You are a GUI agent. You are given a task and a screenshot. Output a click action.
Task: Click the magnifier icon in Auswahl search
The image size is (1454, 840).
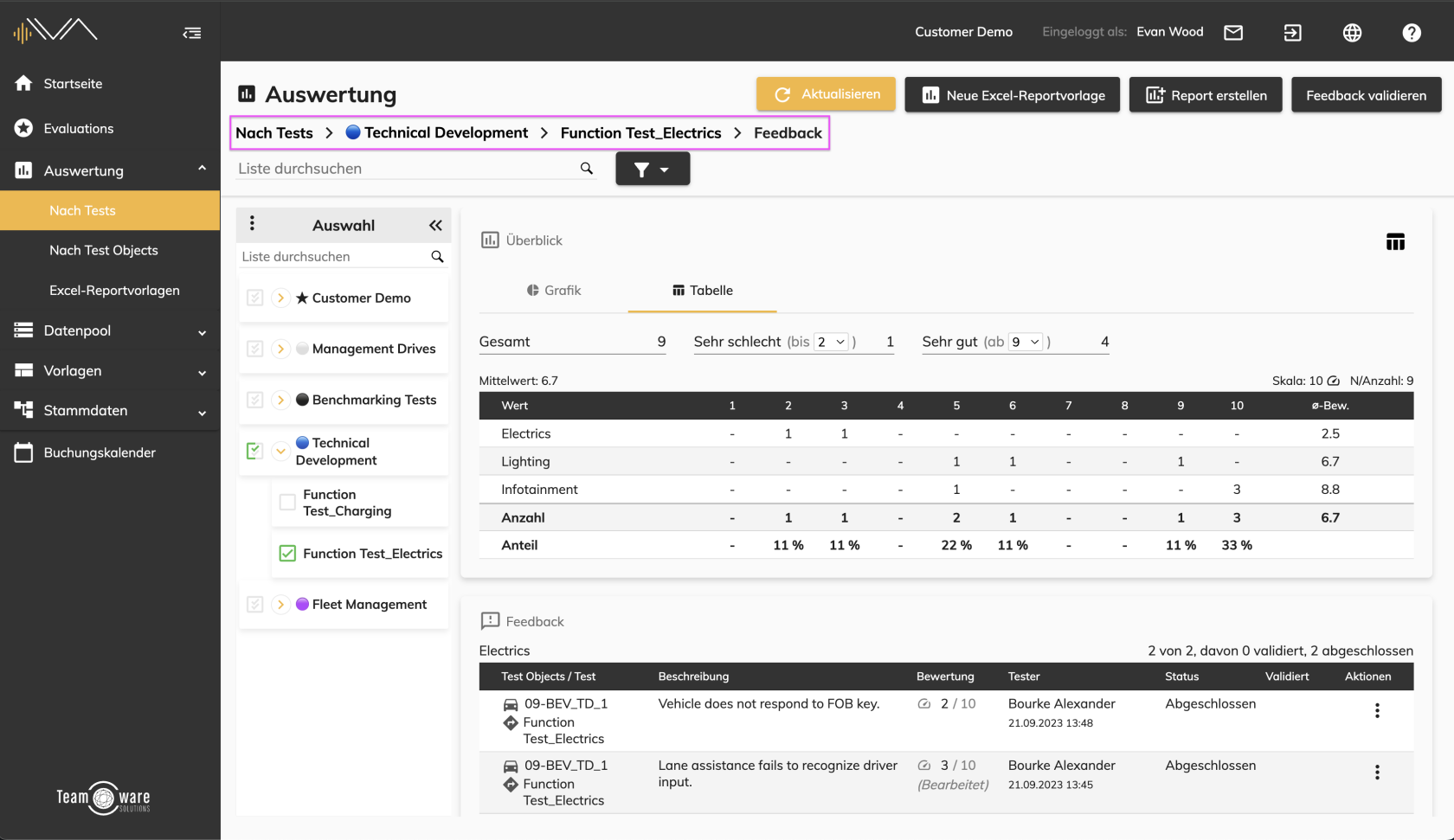coord(437,257)
